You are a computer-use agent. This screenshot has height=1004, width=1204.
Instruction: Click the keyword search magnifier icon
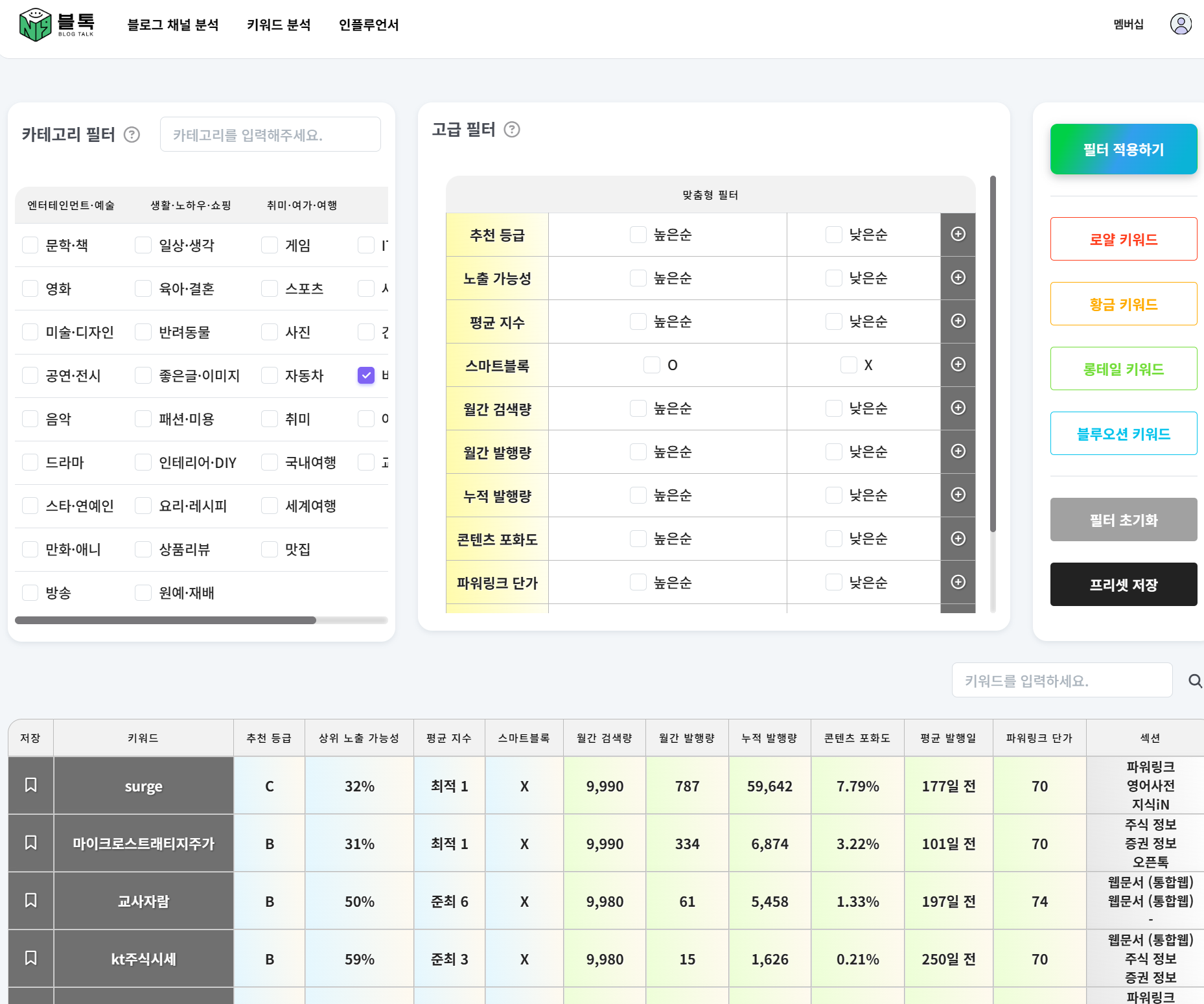pos(1195,681)
